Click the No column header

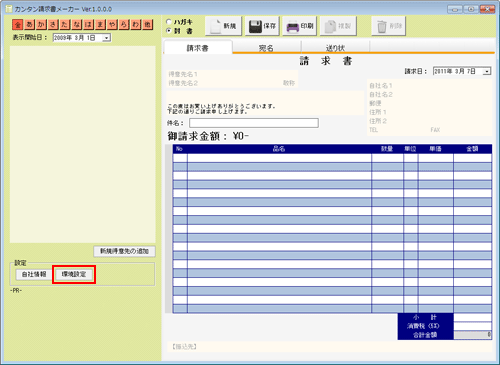(x=180, y=149)
